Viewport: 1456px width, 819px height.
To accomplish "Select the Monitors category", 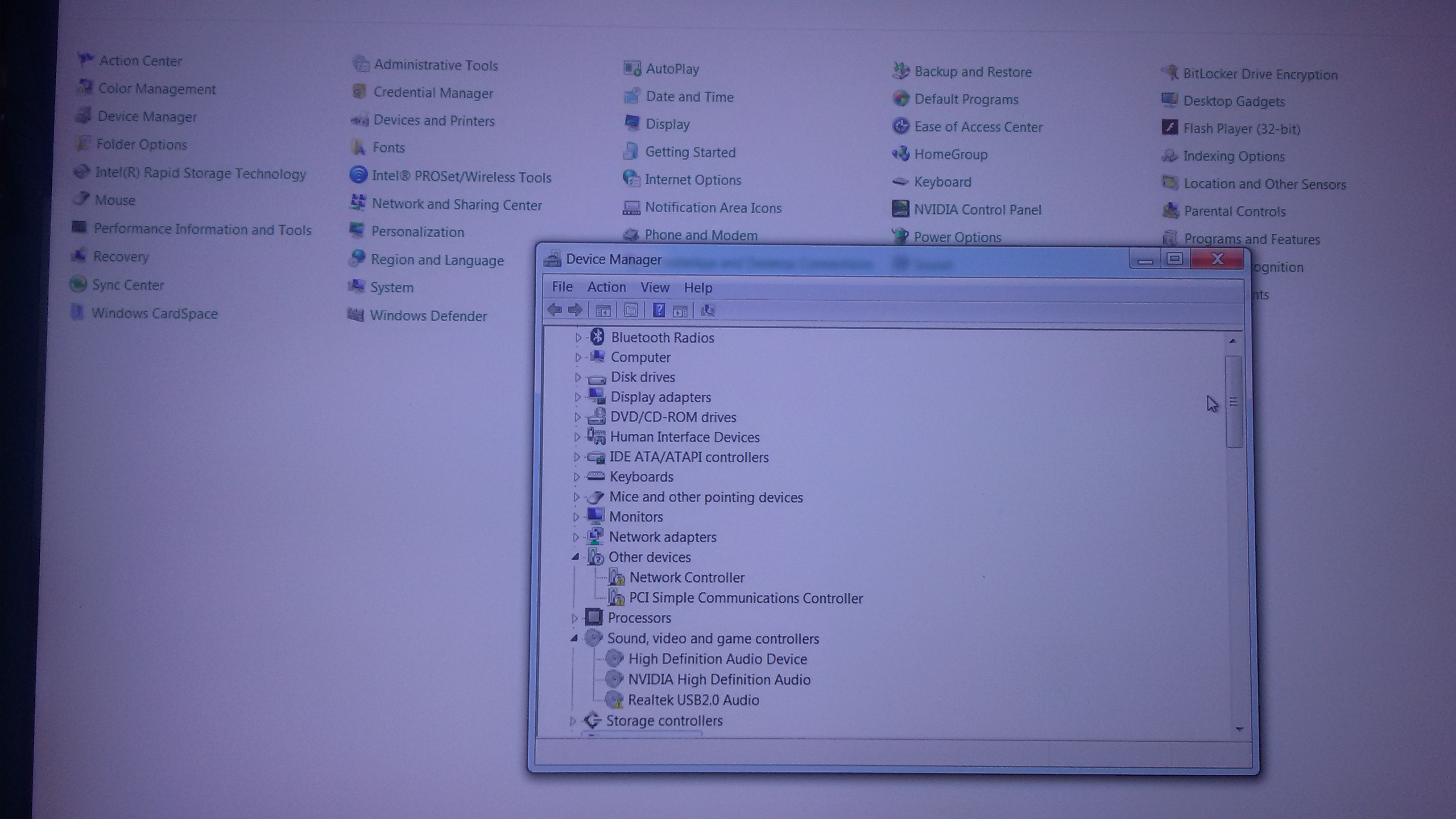I will pos(636,517).
